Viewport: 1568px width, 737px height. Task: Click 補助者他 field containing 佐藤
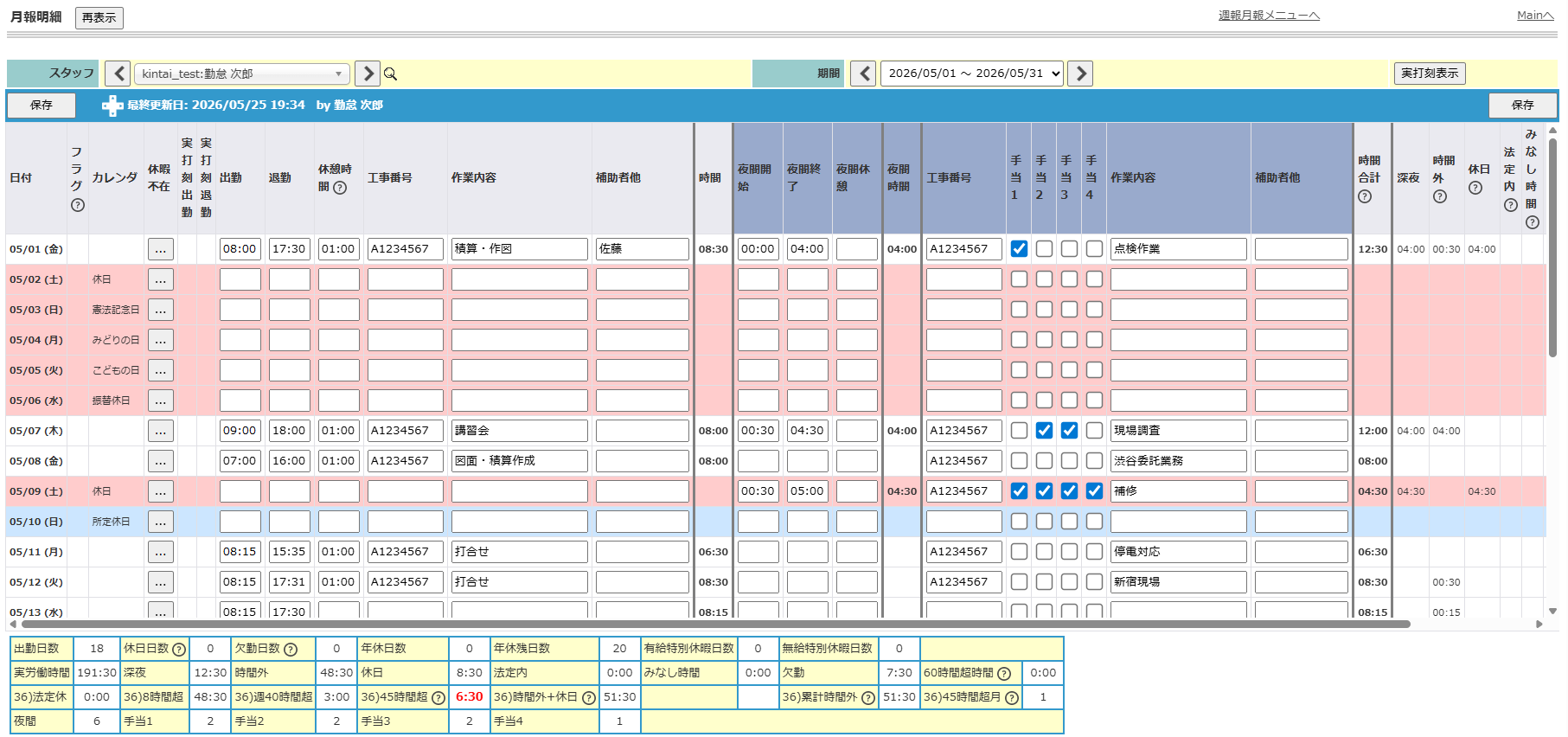tap(643, 249)
